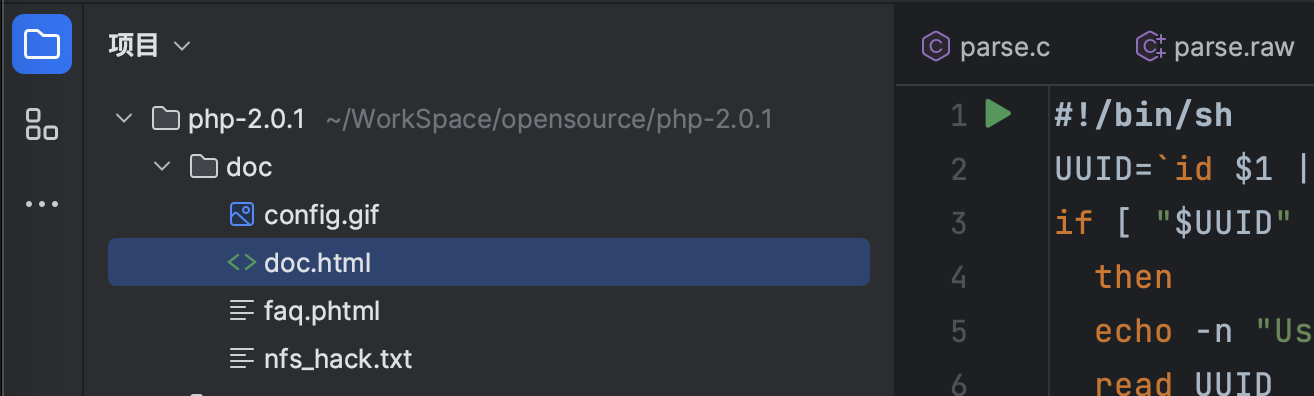Open the Structure tool window icon
Screen dimensions: 1314x396
[42, 124]
